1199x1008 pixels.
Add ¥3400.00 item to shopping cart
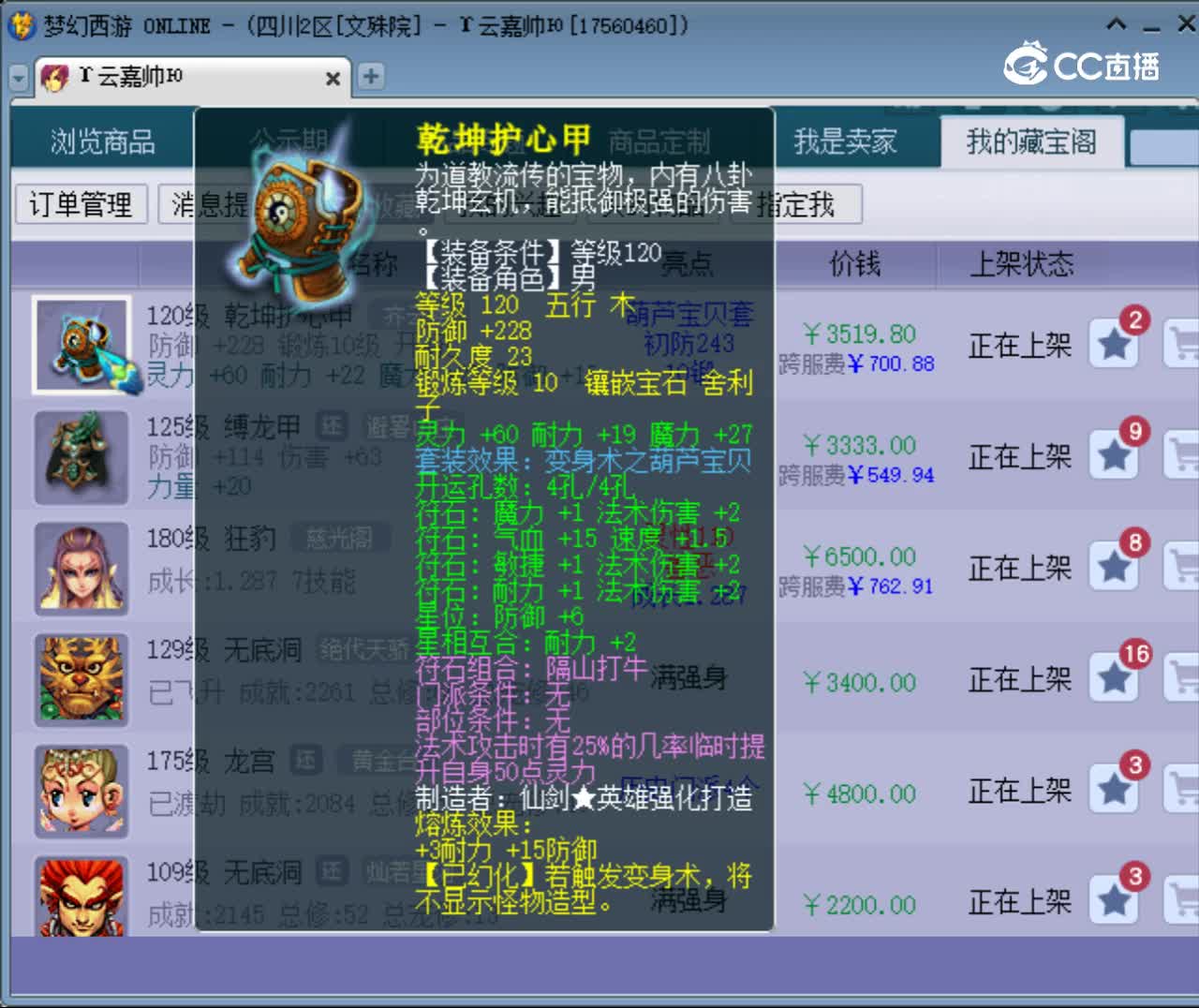pos(1181,678)
